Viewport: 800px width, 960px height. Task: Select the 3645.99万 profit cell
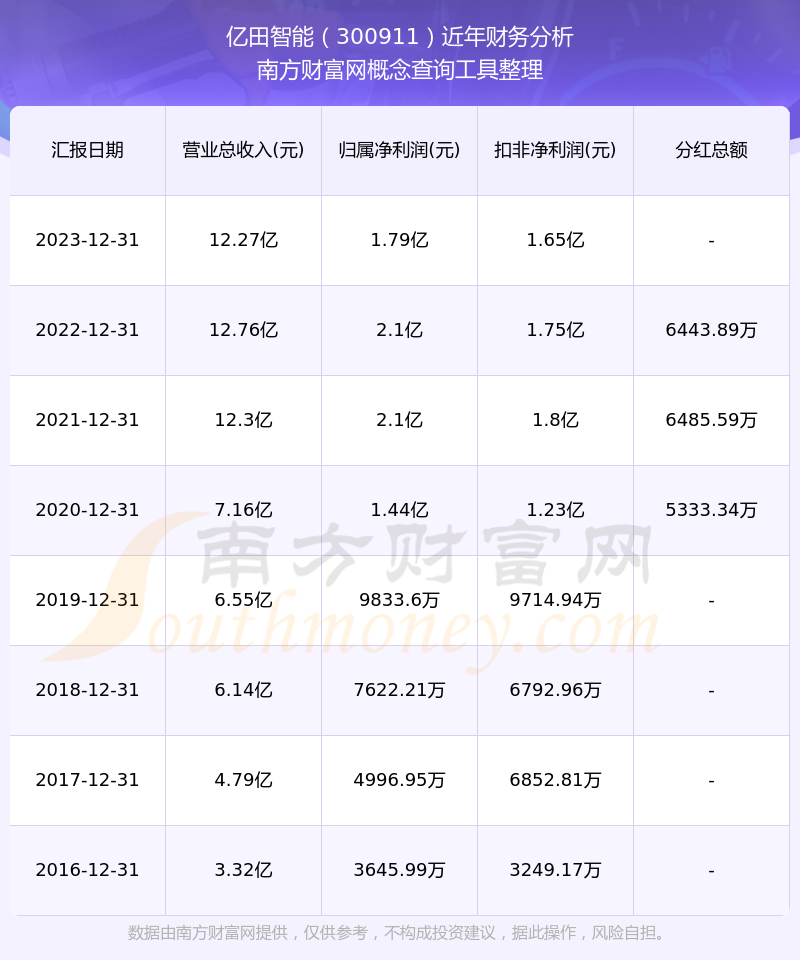click(x=400, y=870)
